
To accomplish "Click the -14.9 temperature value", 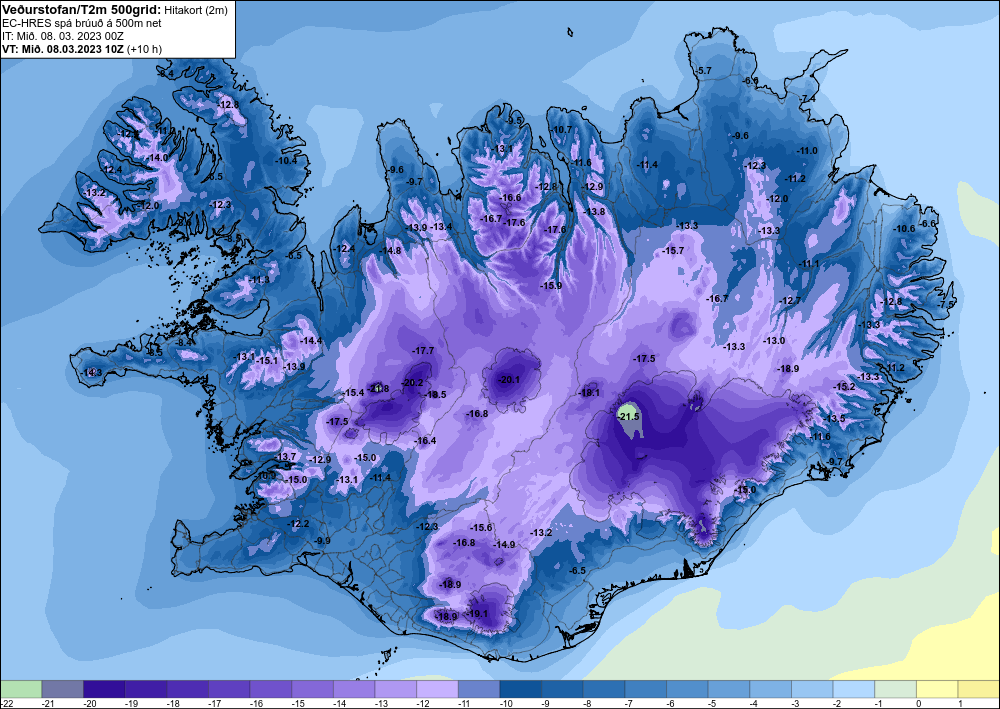I will click(504, 545).
